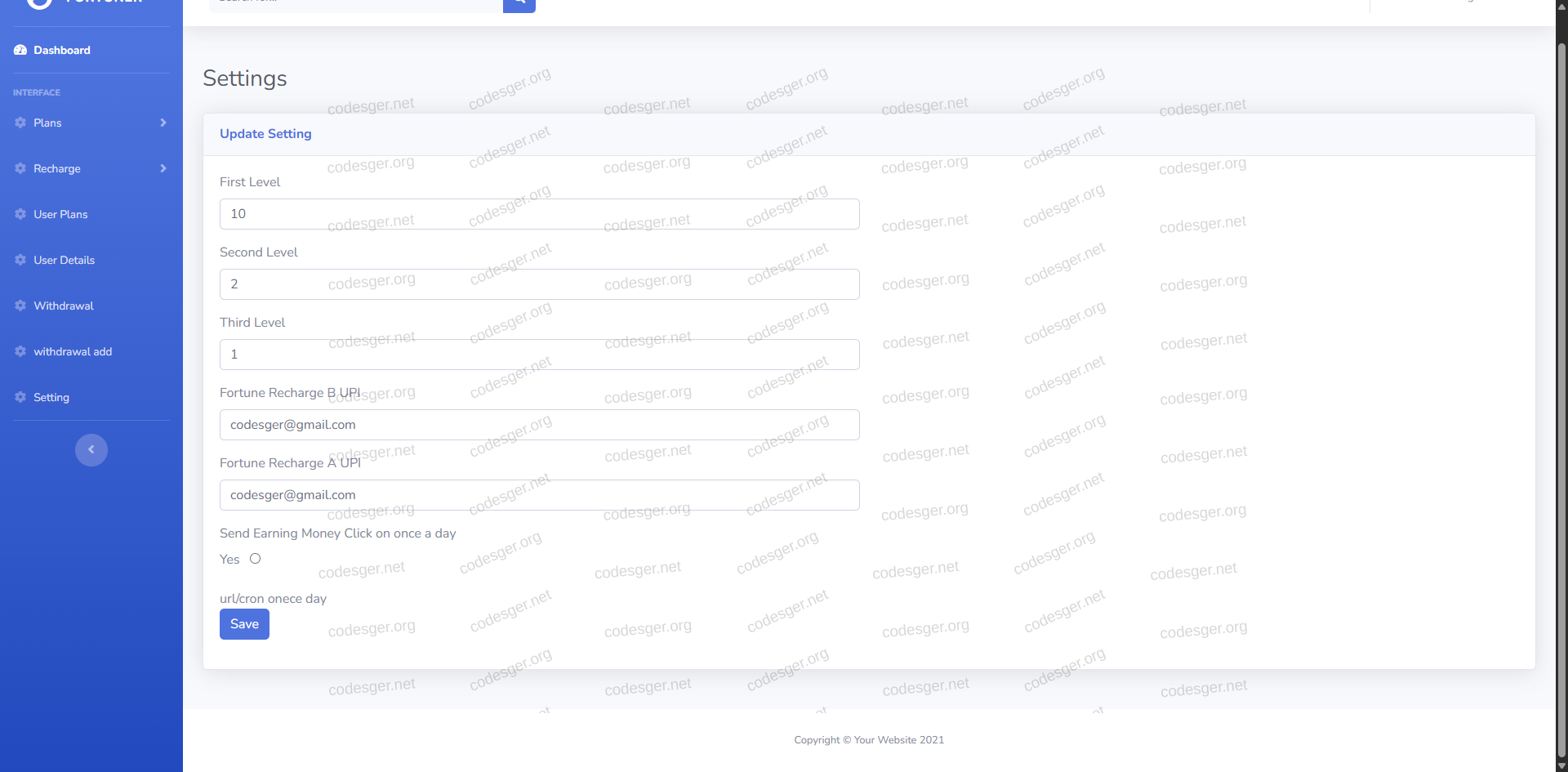
Task: Open the Withdrawal menu item
Action: (x=64, y=306)
